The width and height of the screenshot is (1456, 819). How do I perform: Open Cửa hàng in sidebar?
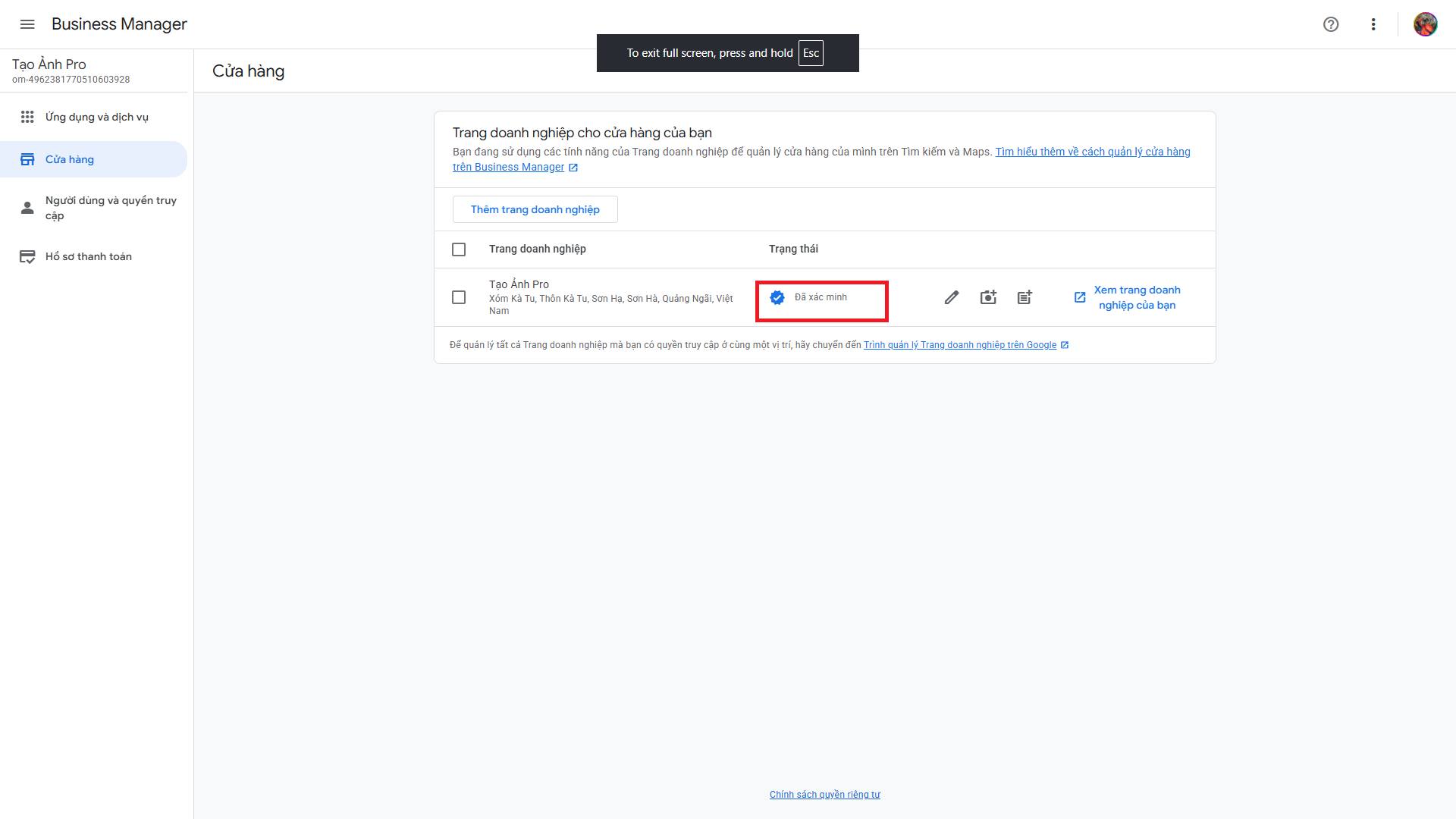70,159
